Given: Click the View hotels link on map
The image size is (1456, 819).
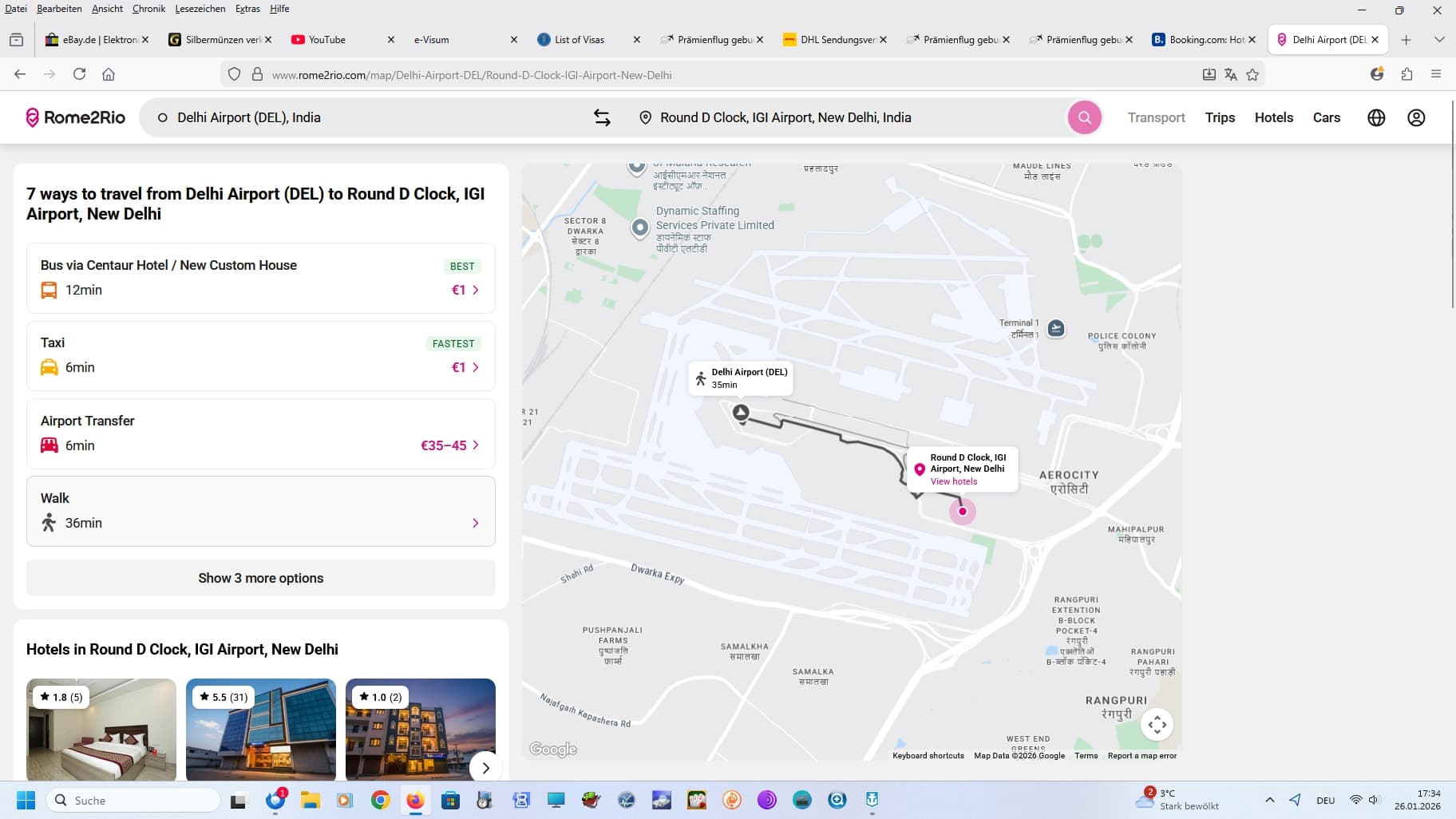Looking at the screenshot, I should tap(953, 481).
